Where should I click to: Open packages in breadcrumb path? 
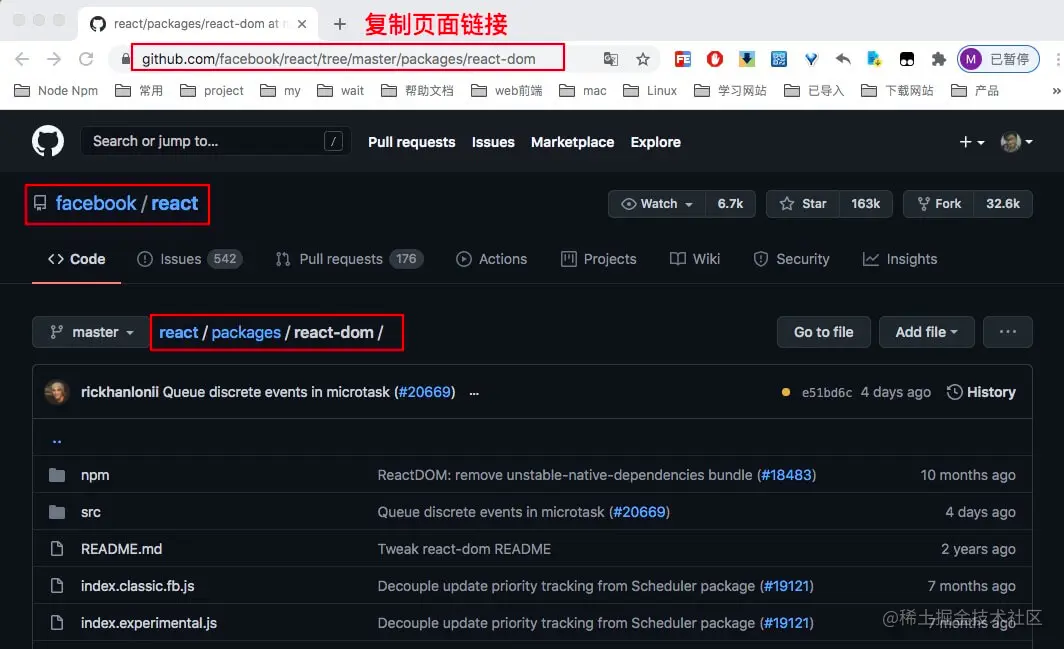click(246, 332)
